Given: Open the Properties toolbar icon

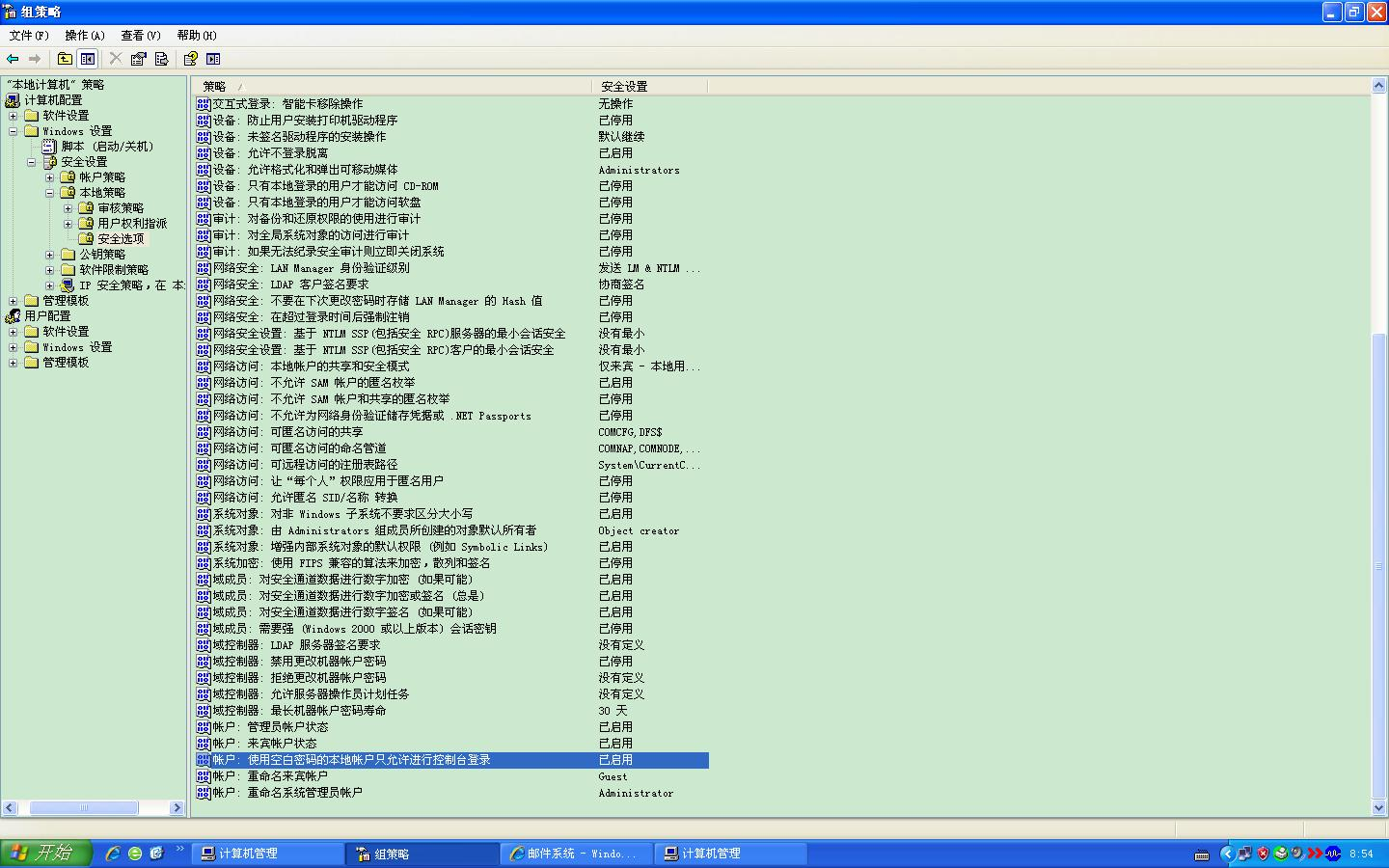Looking at the screenshot, I should (139, 59).
